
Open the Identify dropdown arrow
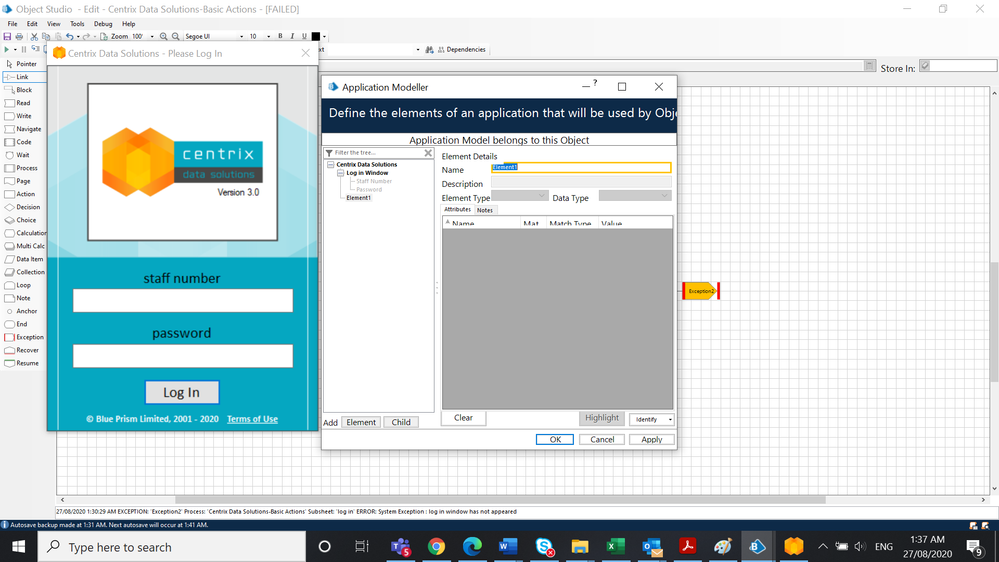670,420
